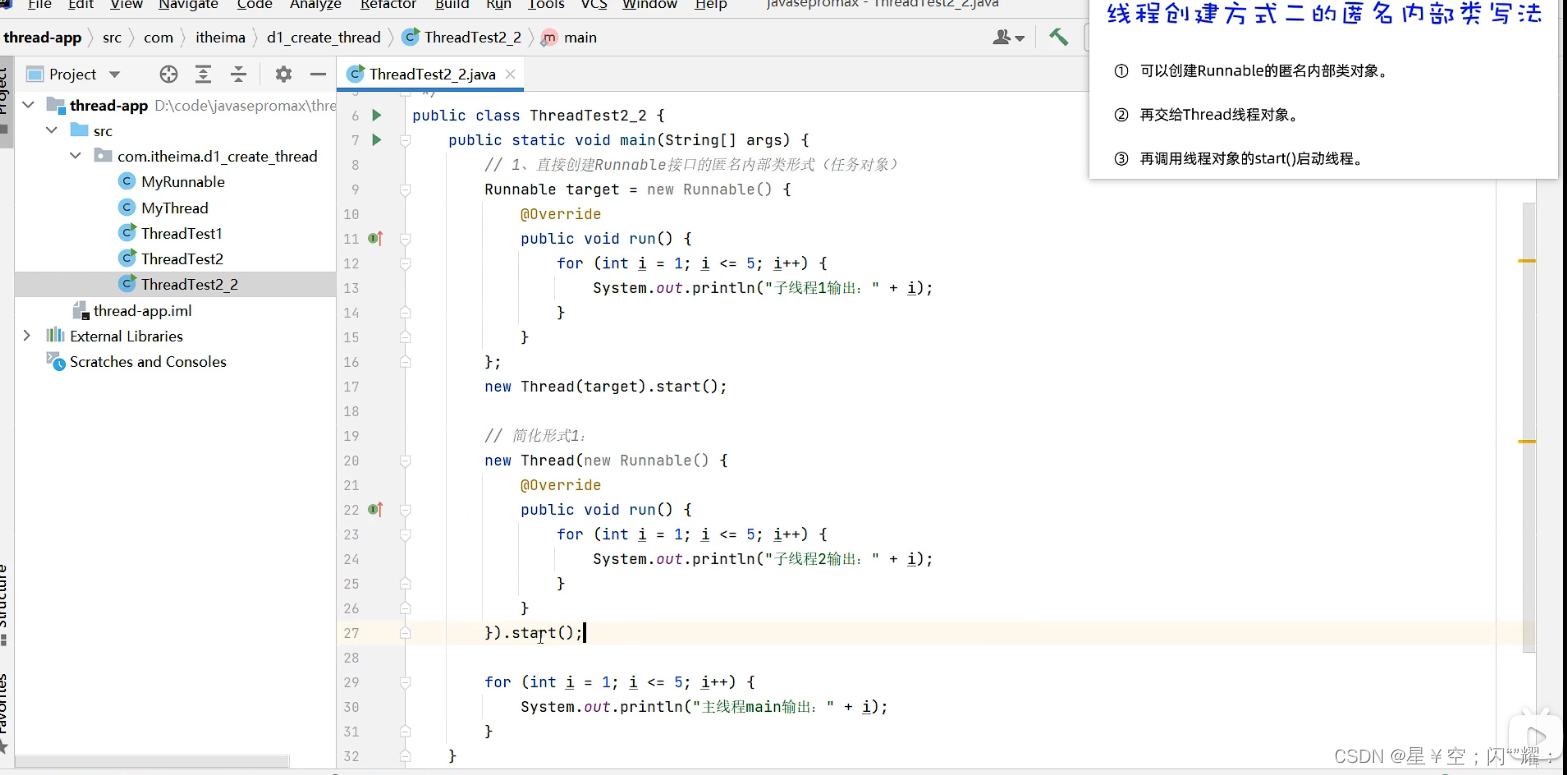This screenshot has height=775, width=1567.
Task: Open the Refactor menu
Action: click(389, 5)
